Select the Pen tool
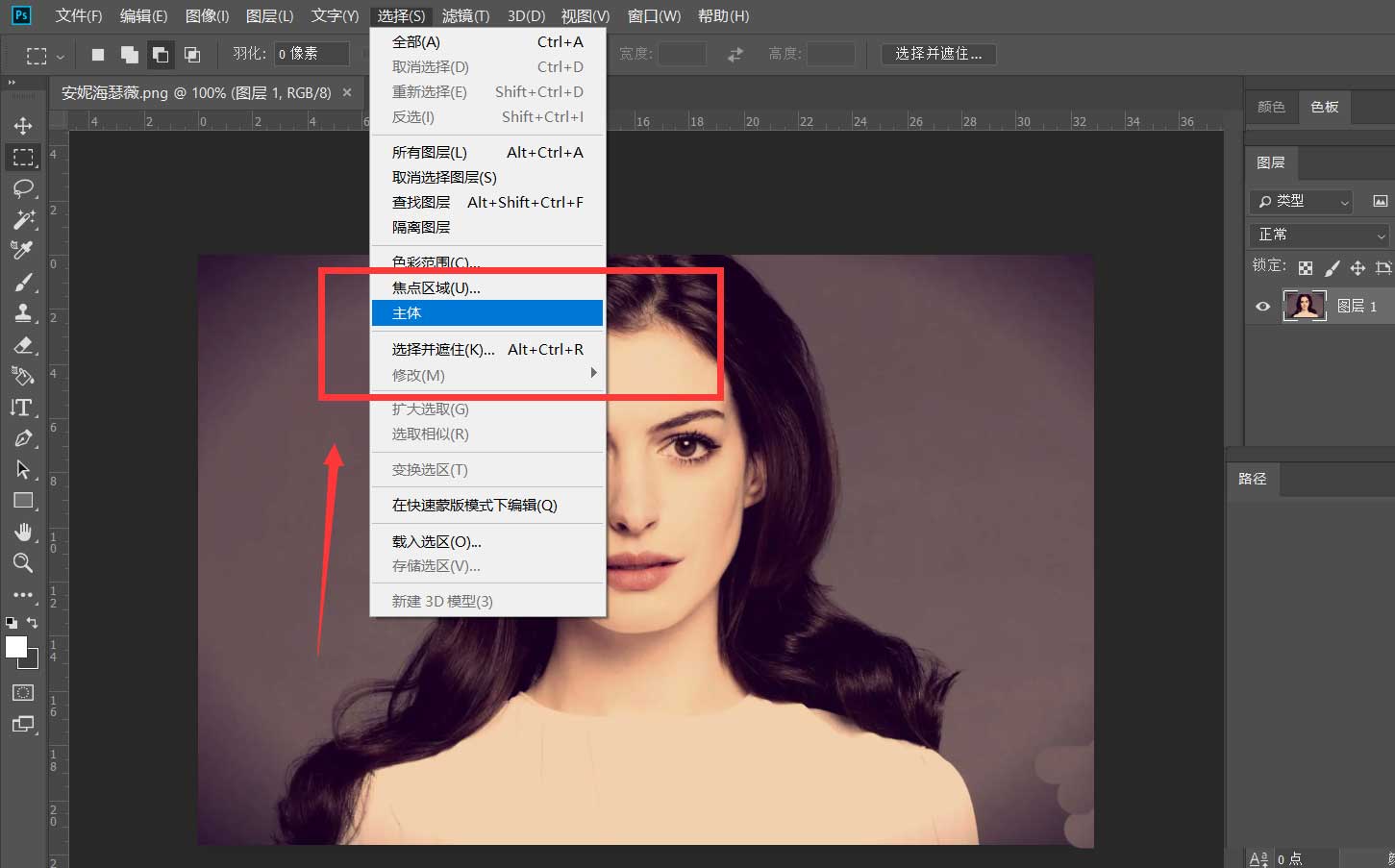Screen dimensions: 1395x868 (23, 438)
